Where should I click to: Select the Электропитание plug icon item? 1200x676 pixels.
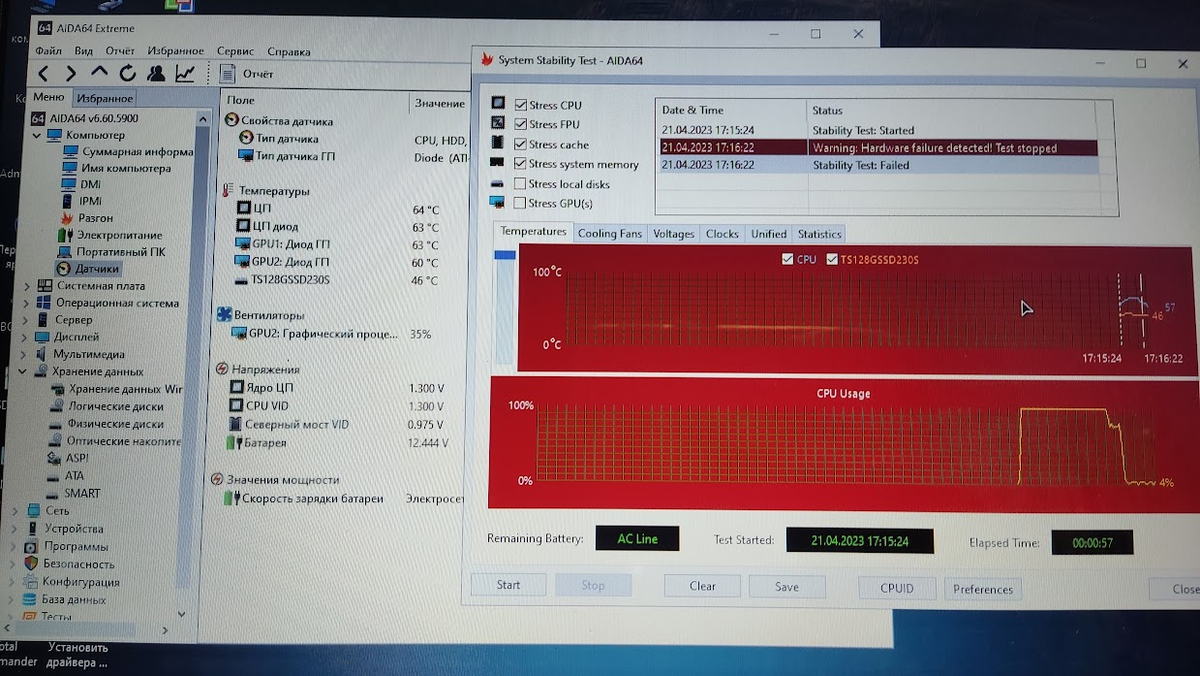click(x=66, y=235)
